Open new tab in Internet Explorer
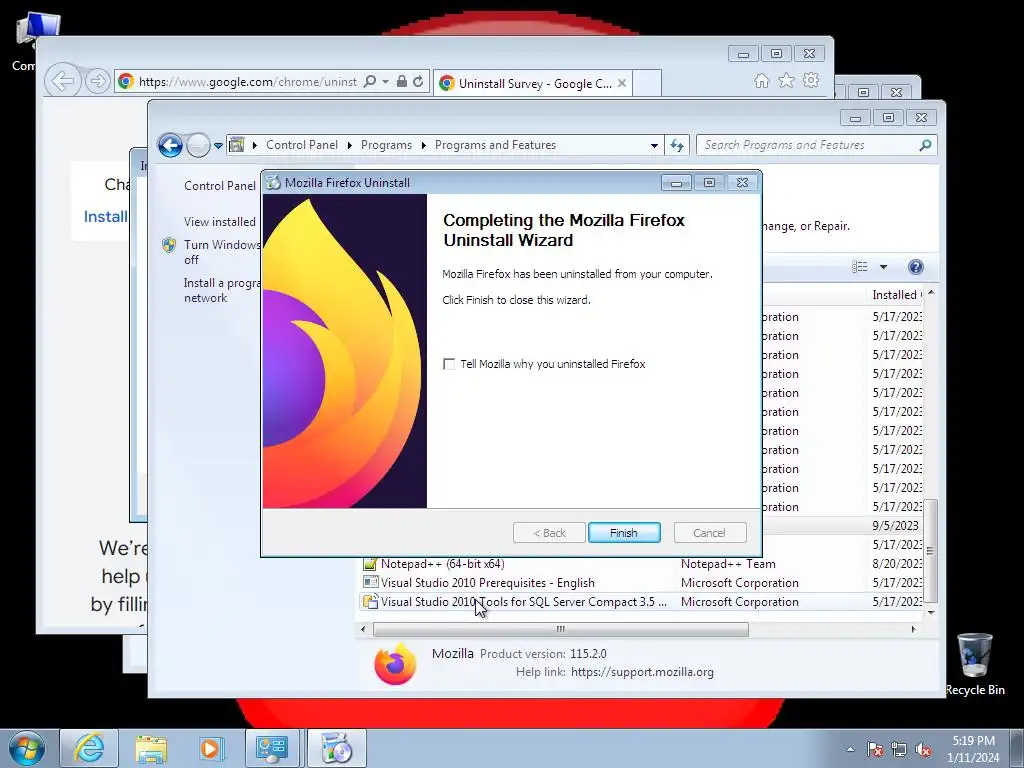The height and width of the screenshot is (768, 1024). 647,83
